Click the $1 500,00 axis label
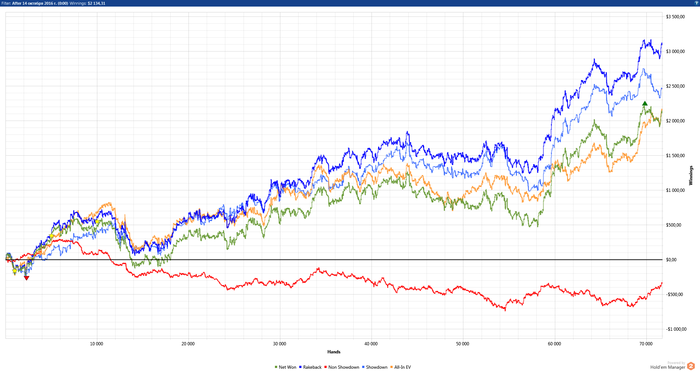700x372 pixels. click(675, 156)
